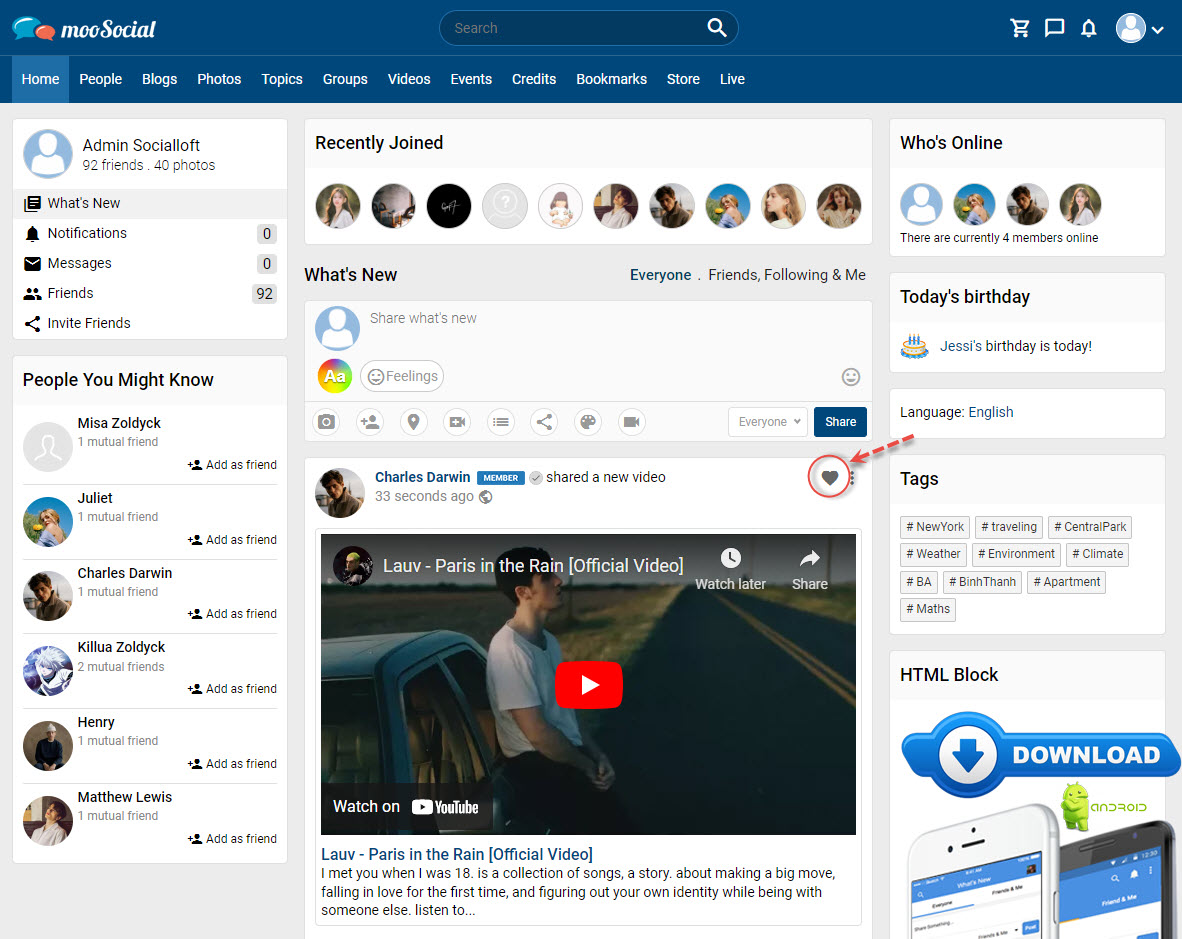Filter feed by Friends, Following & Me

pos(787,275)
